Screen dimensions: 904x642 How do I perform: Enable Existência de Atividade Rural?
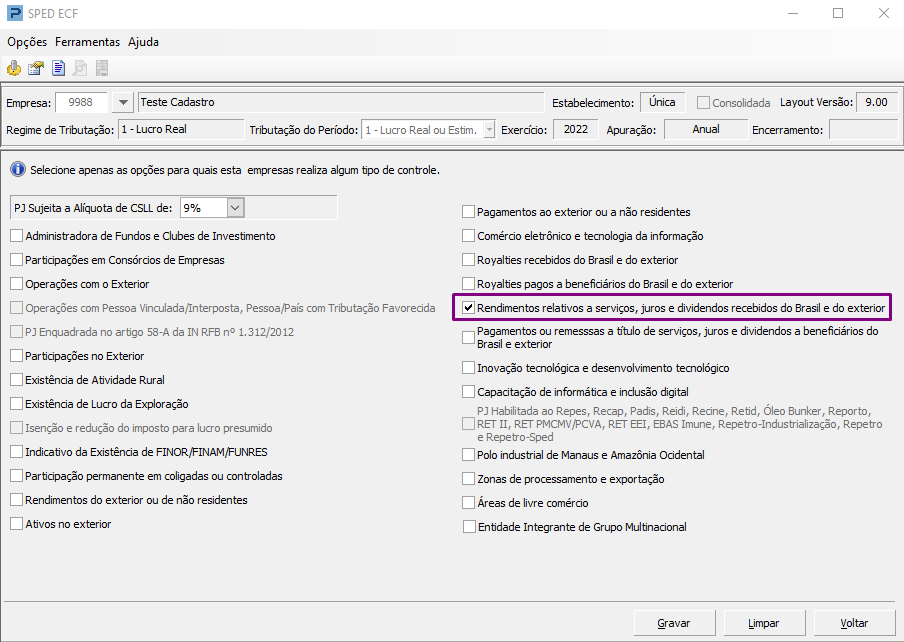click(x=16, y=380)
